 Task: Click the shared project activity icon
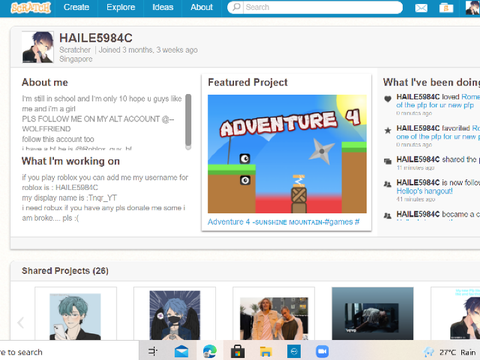[x=387, y=161]
